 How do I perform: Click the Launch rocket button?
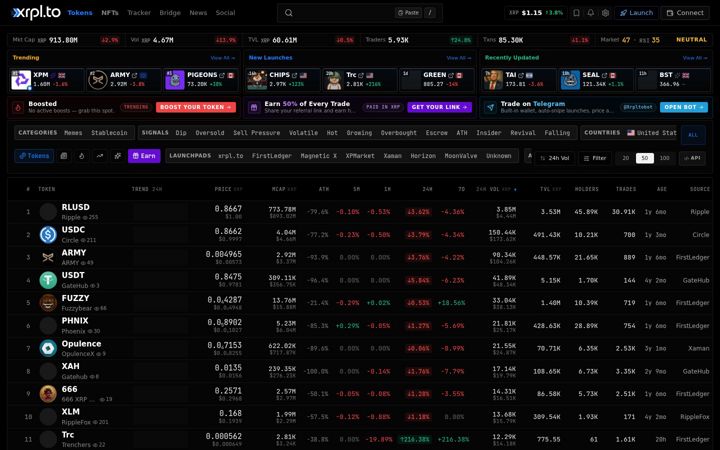coord(636,13)
